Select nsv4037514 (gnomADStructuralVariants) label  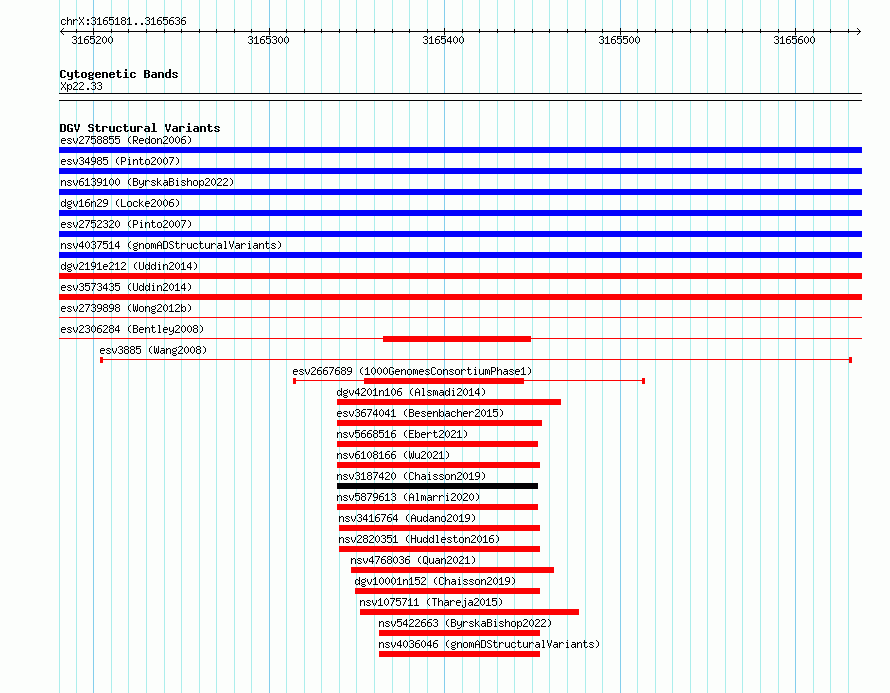[171, 245]
